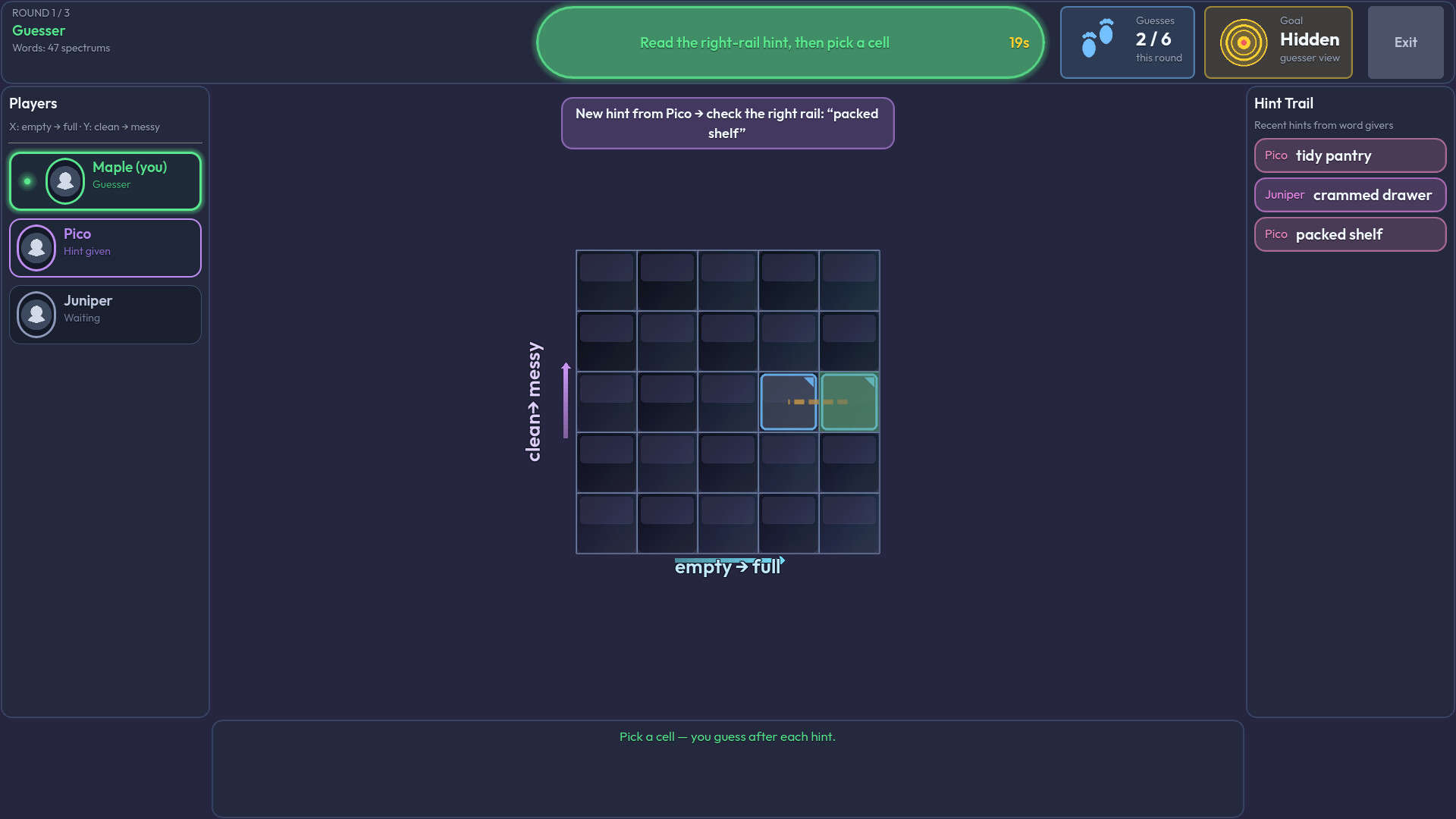Select the green highlighted cell in middle row
Viewport: 1456px width, 819px height.
pos(849,402)
